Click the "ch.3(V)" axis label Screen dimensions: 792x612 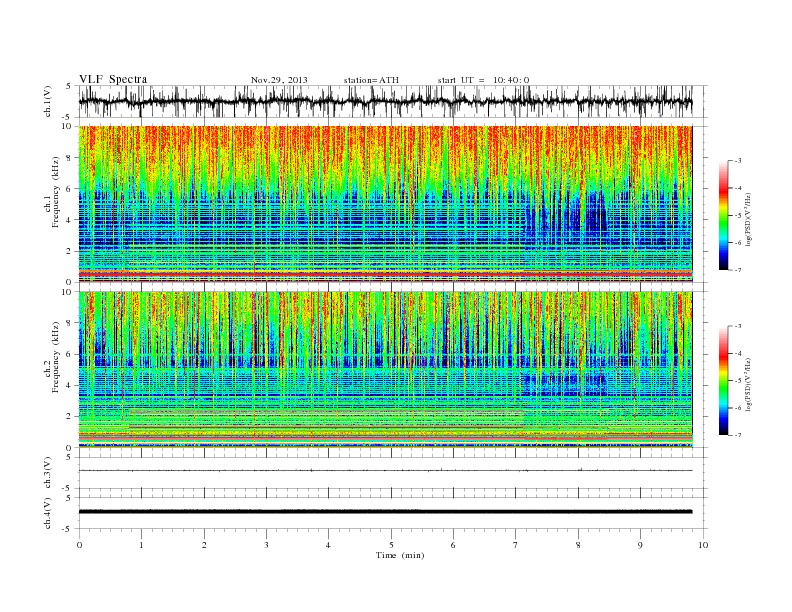(x=48, y=473)
